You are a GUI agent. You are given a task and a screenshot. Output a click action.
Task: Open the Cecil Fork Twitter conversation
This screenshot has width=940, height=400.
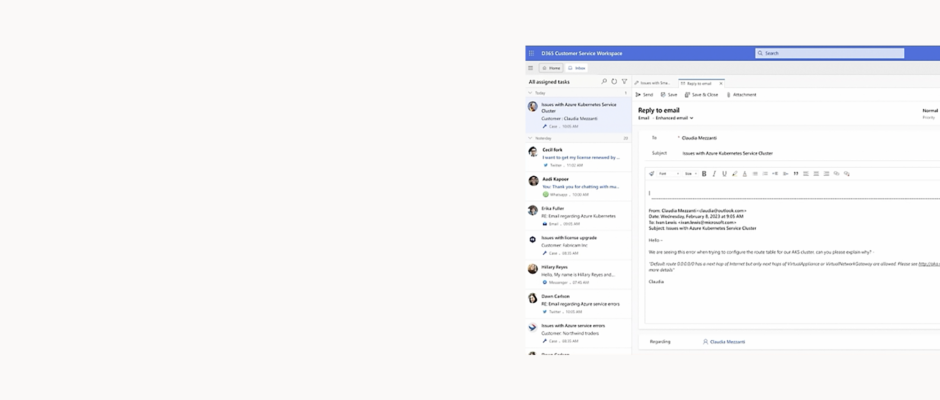tap(579, 157)
